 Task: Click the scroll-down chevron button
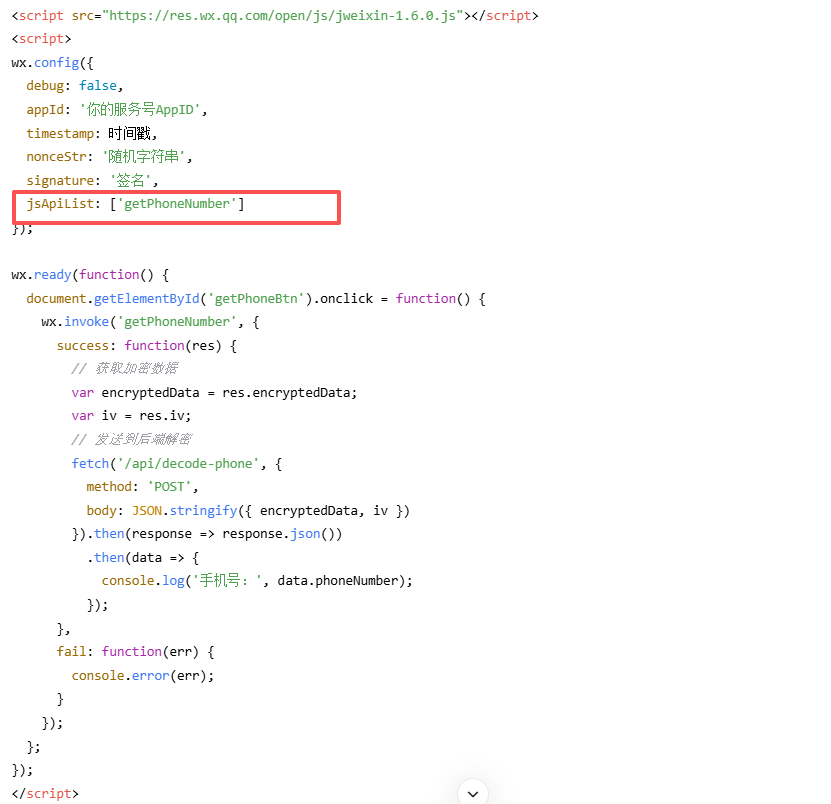[x=473, y=793]
